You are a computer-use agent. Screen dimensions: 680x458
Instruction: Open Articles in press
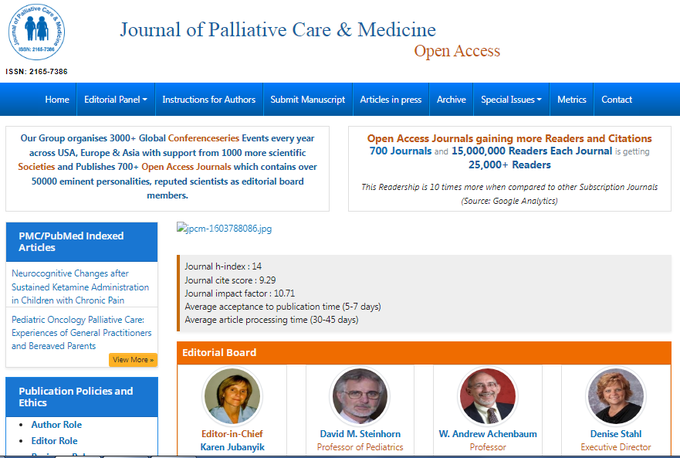point(390,100)
